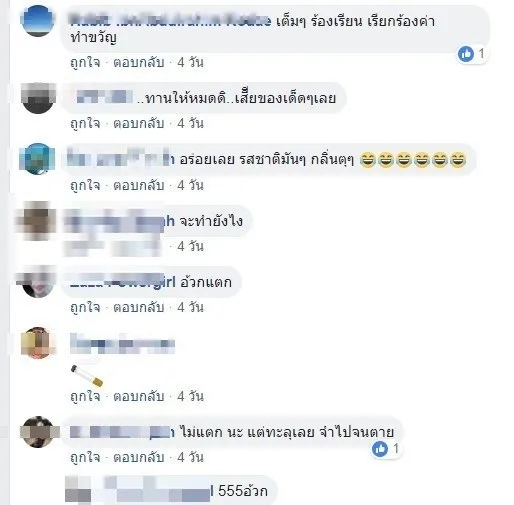Screen dimensions: 514x505
Task: Reply to the ทานให้หมดดิ comment via ตอบกลับ
Action: tap(139, 123)
